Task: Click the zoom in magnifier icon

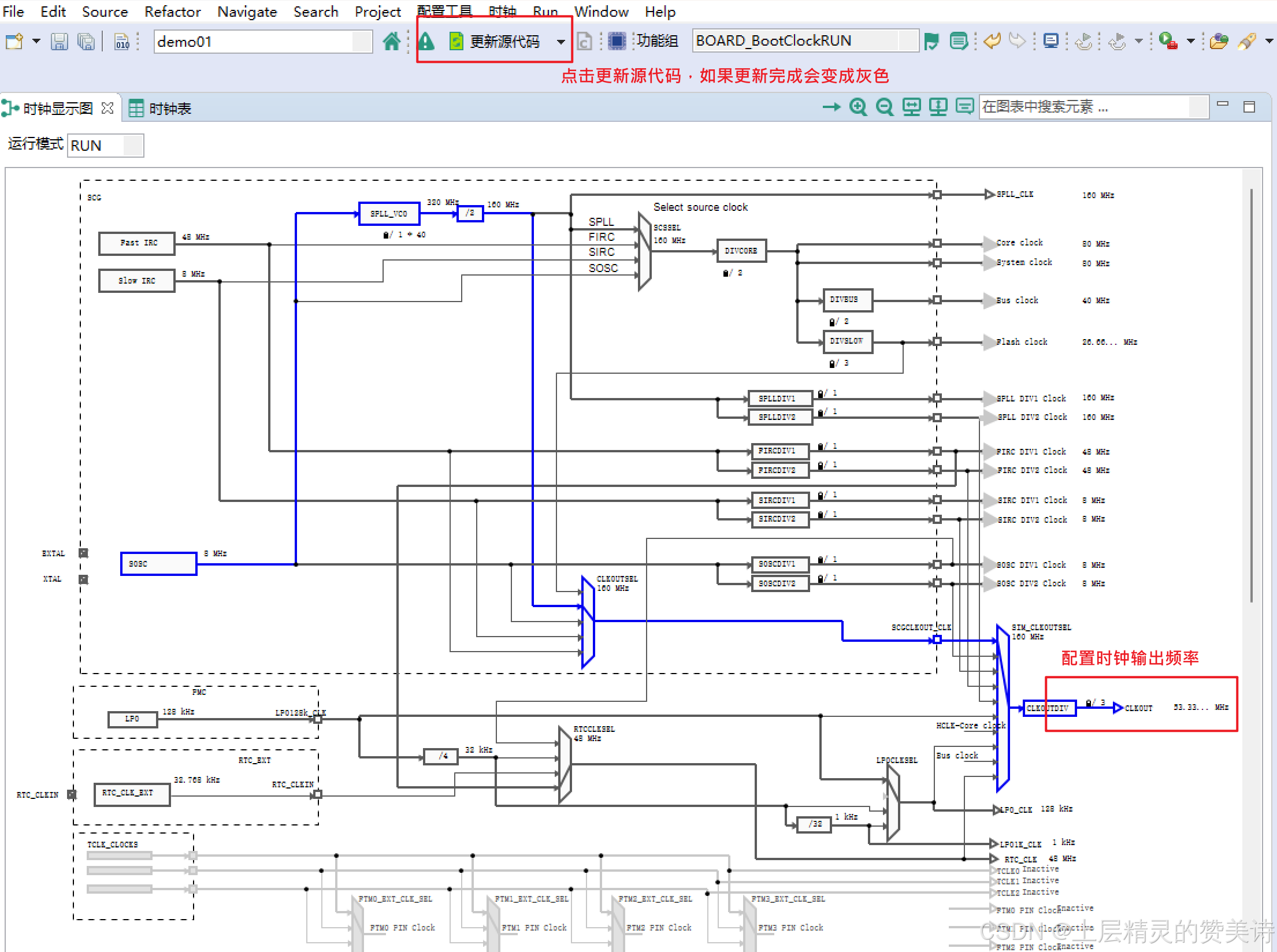Action: (857, 107)
